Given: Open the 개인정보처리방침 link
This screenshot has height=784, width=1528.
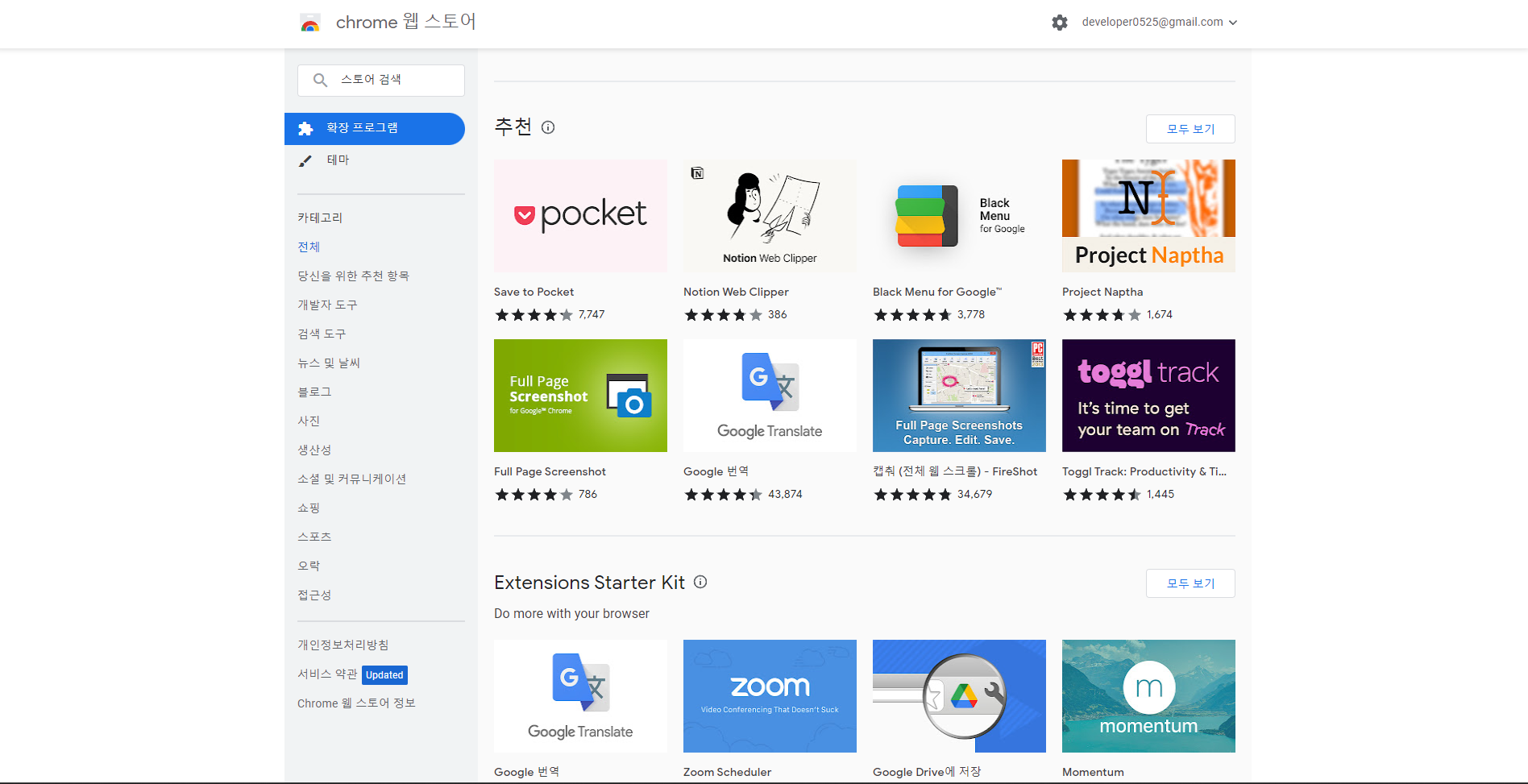Looking at the screenshot, I should tap(343, 645).
